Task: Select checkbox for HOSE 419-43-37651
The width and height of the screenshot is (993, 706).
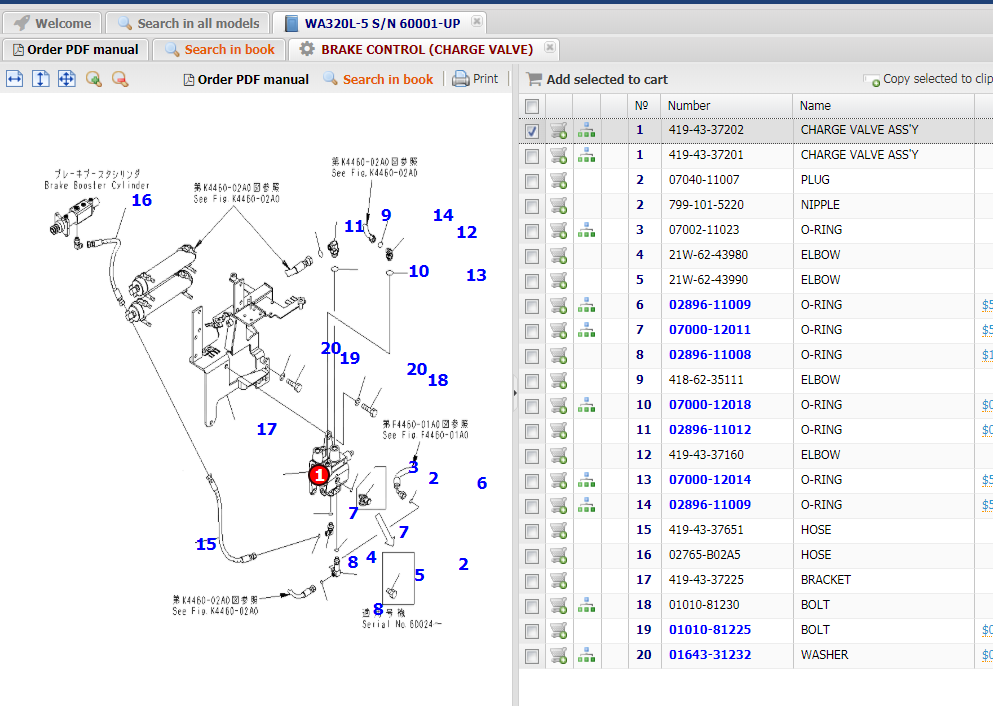Action: (x=532, y=530)
